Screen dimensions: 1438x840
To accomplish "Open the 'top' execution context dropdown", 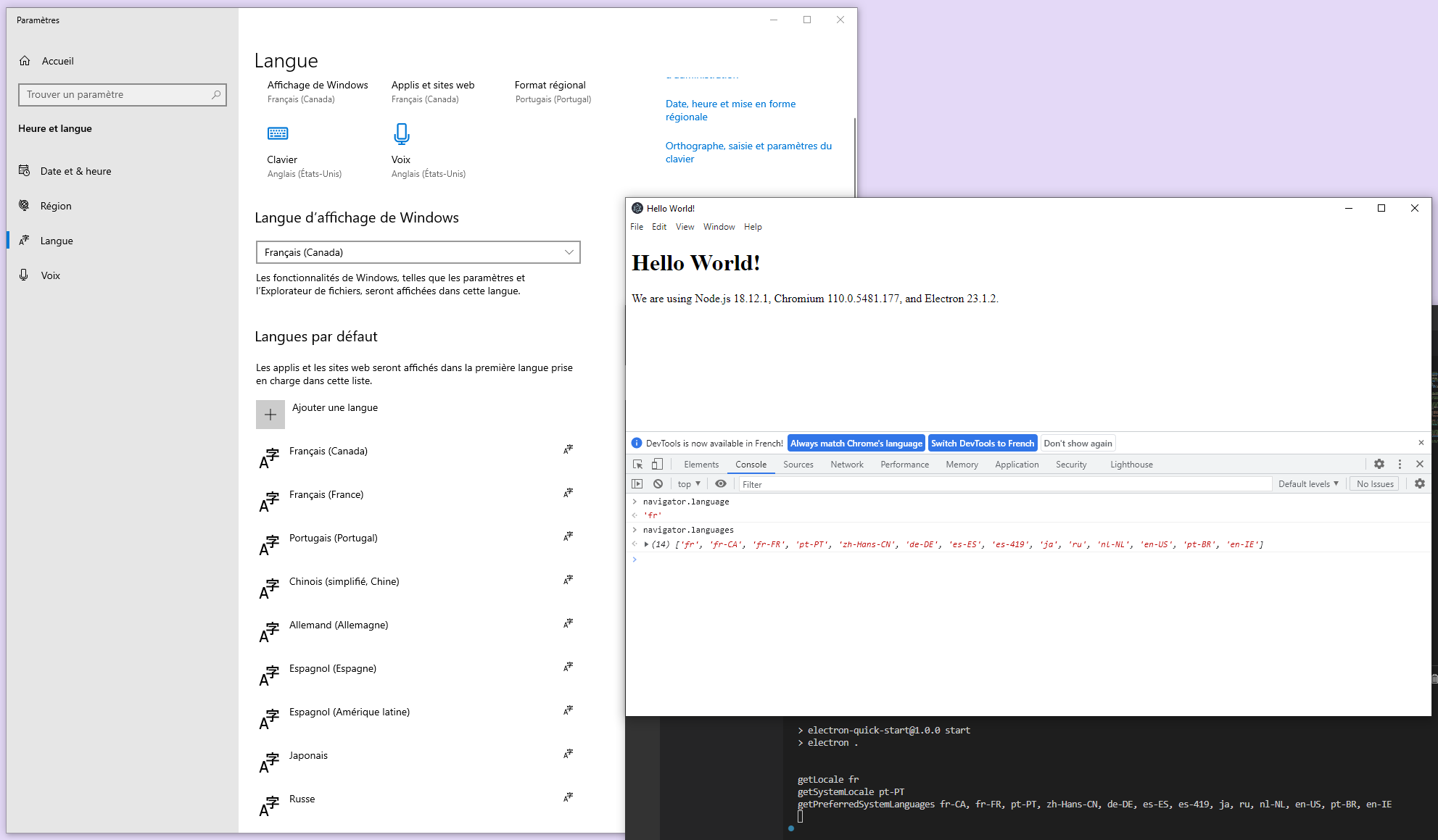I will click(687, 483).
